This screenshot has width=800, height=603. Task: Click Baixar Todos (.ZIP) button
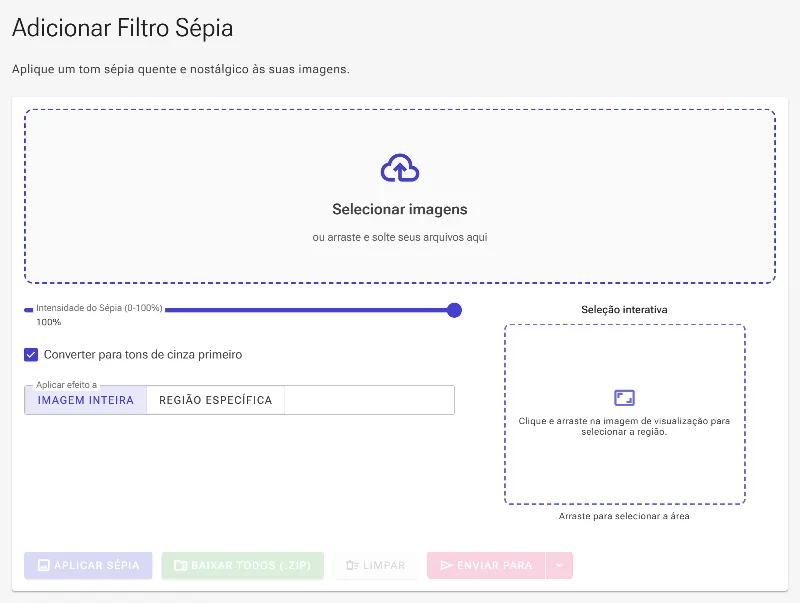(243, 565)
